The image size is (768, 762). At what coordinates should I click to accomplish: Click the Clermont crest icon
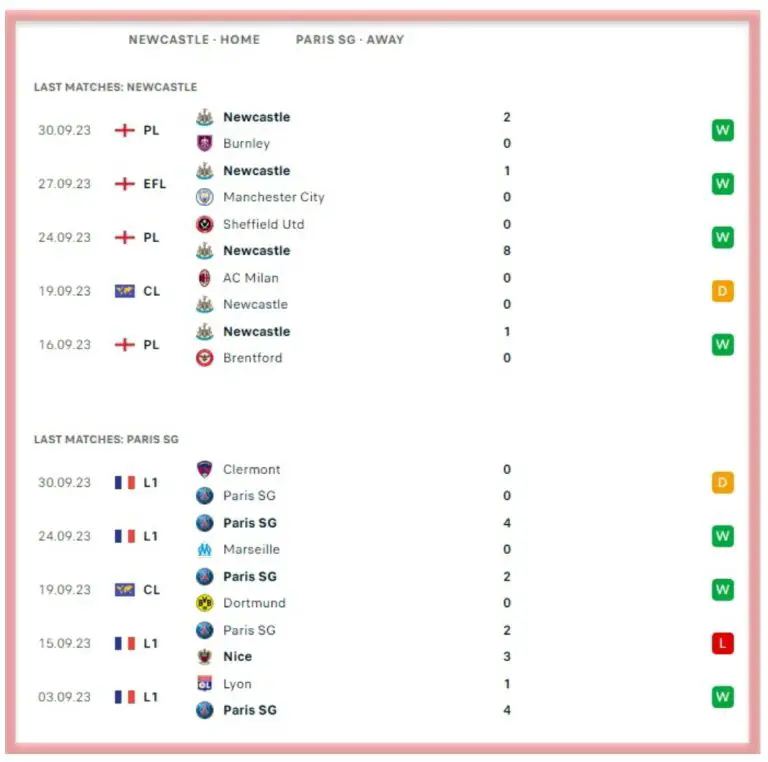click(x=205, y=469)
